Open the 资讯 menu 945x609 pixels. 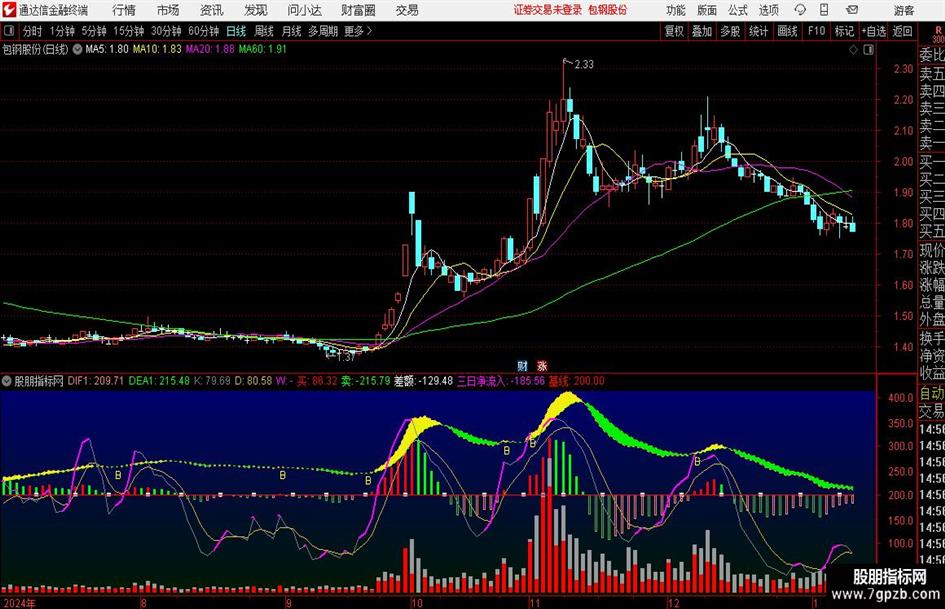pos(212,10)
